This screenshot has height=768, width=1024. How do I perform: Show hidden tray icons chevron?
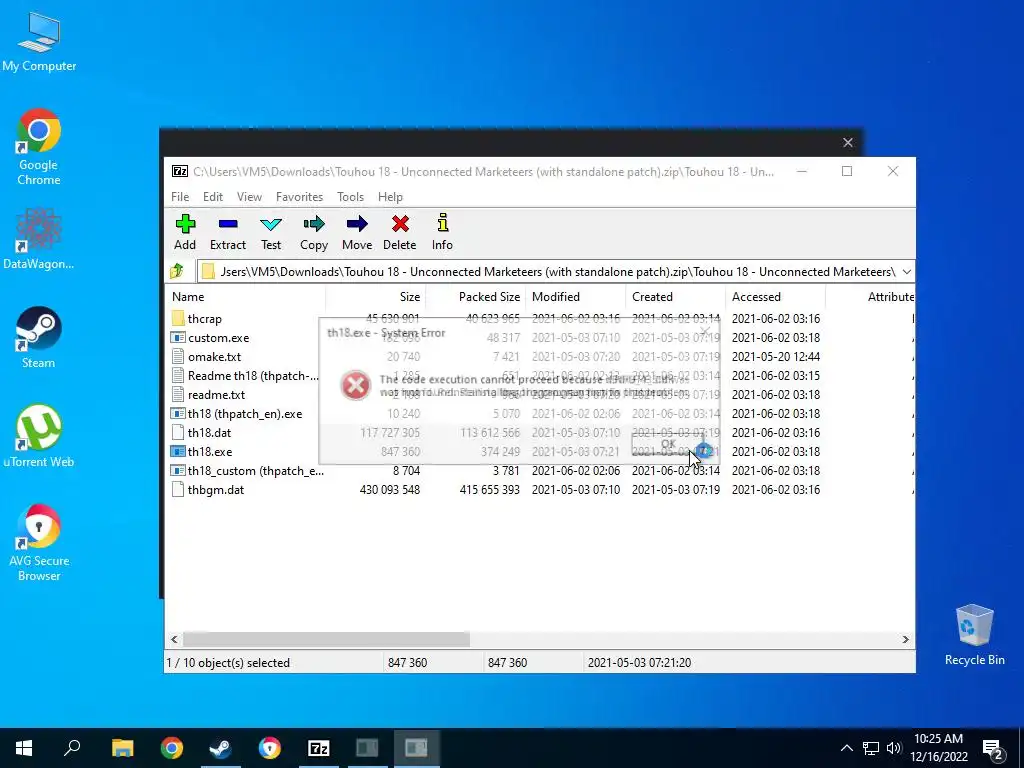[846, 748]
